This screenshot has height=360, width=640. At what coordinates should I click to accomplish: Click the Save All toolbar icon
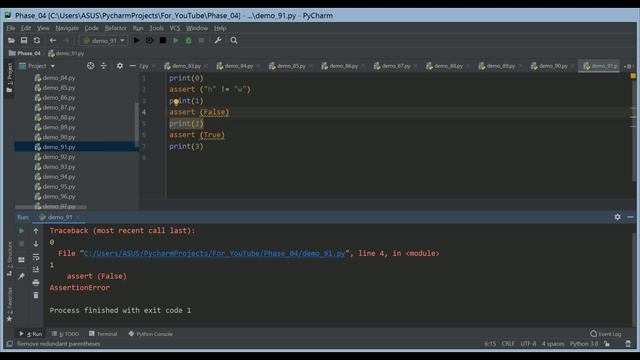(x=24, y=40)
